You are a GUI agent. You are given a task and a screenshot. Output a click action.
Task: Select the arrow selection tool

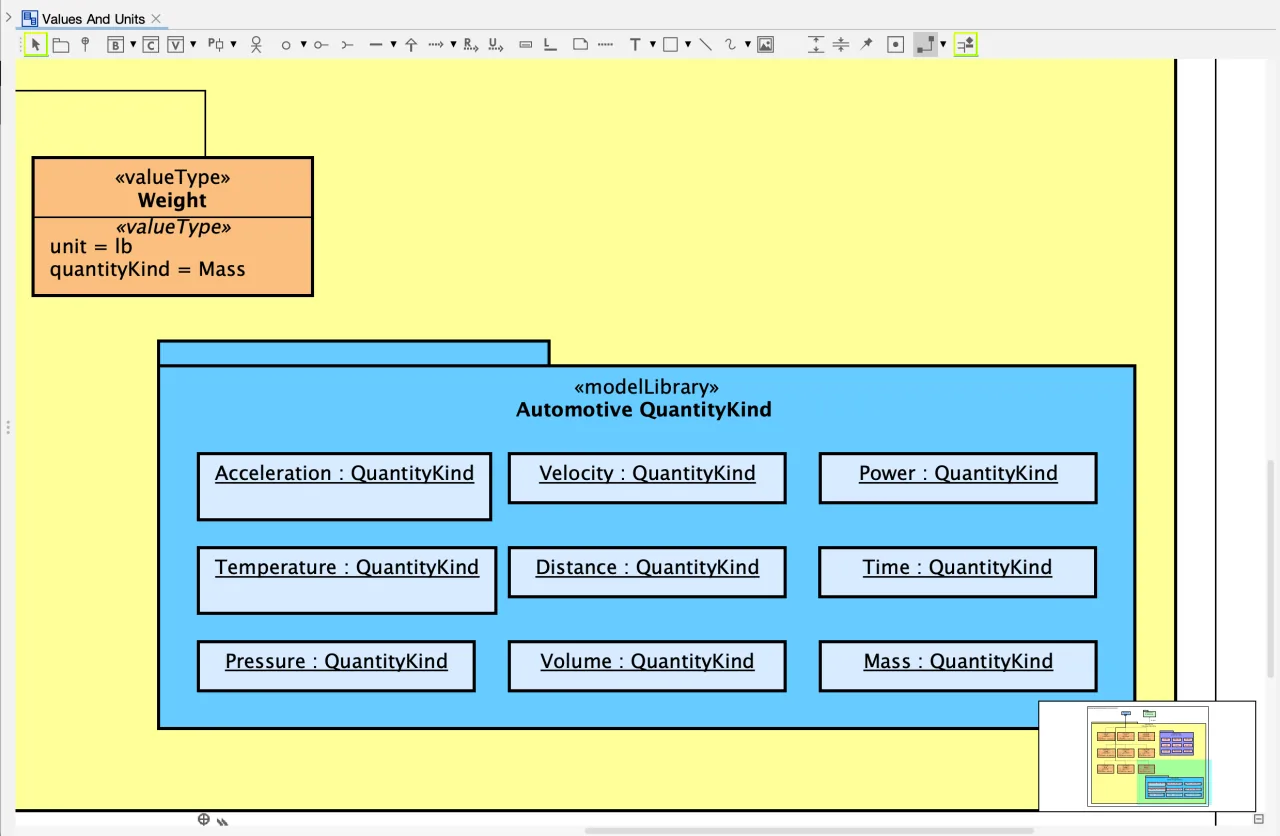pyautogui.click(x=36, y=44)
